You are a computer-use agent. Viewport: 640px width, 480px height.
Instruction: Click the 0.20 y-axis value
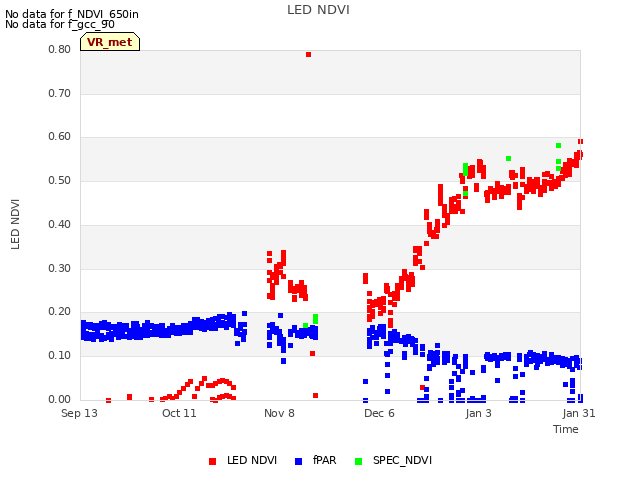(60, 312)
